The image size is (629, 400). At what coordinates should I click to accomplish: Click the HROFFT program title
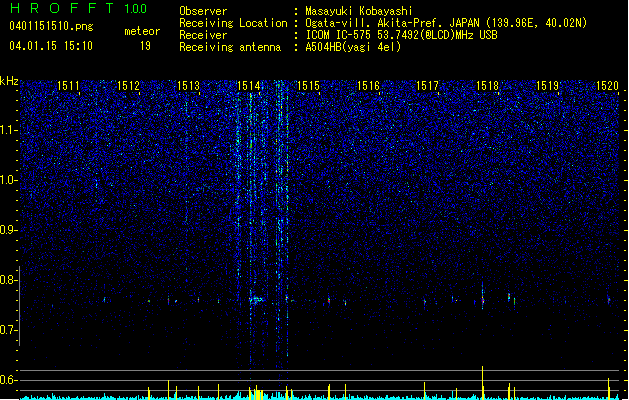click(62, 8)
